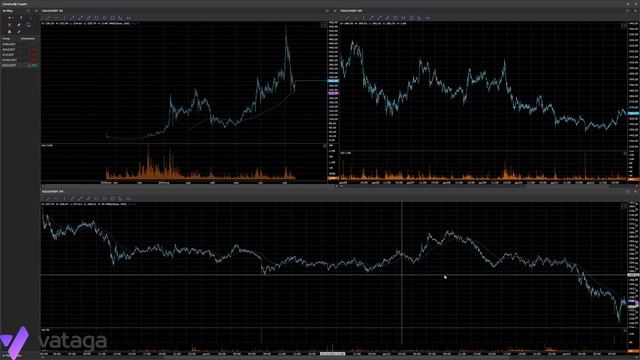Sort watchlist by the change column header
This screenshot has width=640, height=360.
click(28, 39)
